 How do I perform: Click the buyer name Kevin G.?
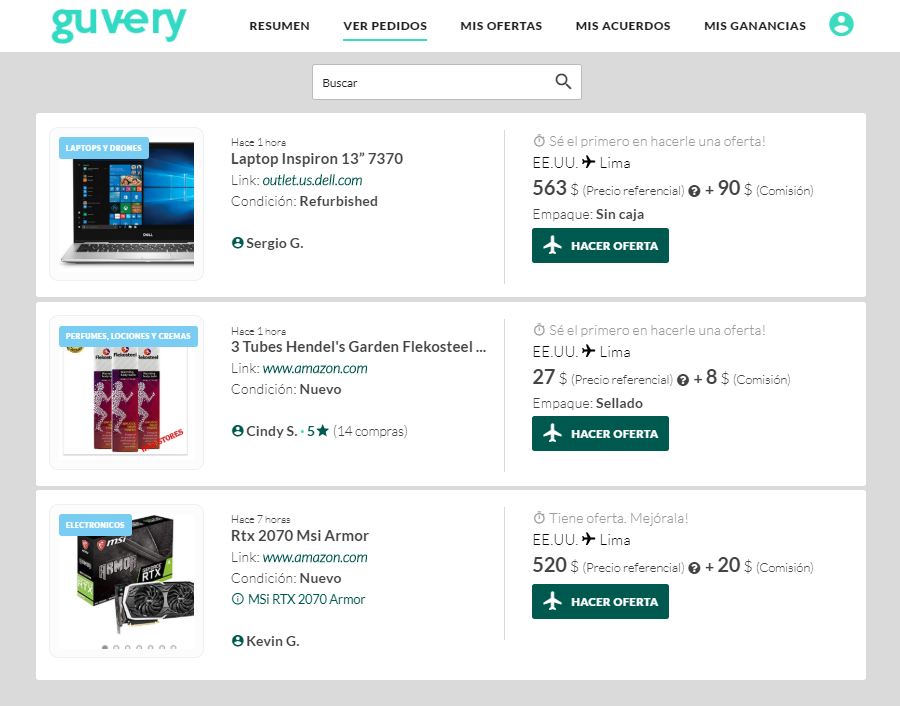pos(273,641)
